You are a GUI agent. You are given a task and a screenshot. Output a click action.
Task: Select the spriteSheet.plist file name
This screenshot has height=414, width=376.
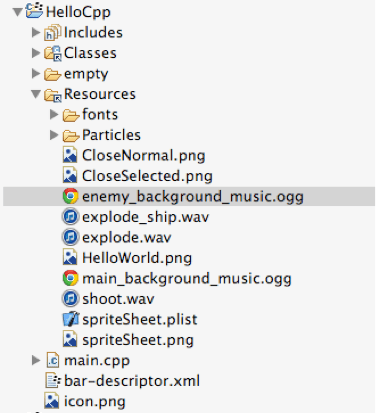(x=140, y=320)
